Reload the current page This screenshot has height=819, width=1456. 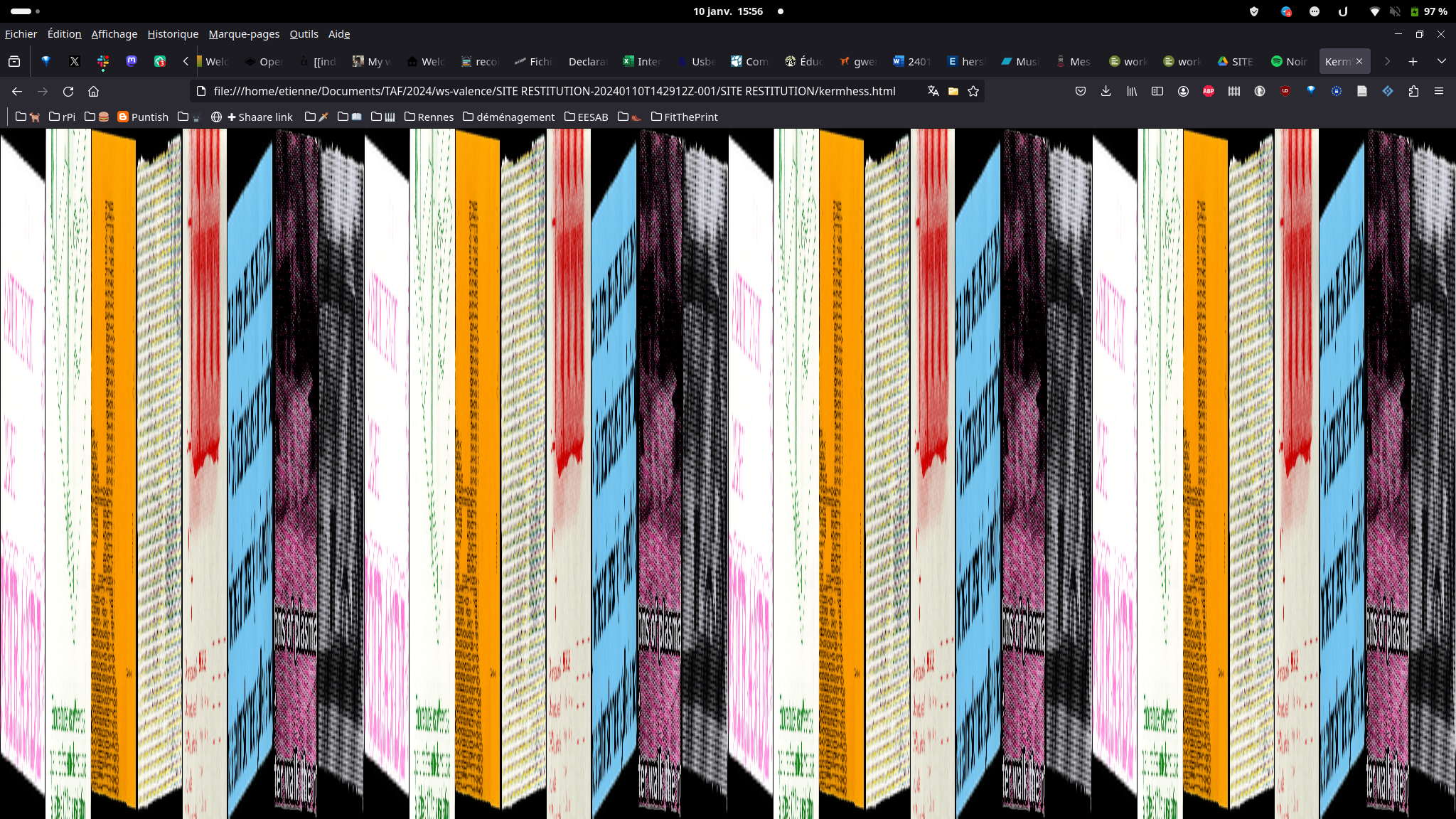tap(68, 91)
